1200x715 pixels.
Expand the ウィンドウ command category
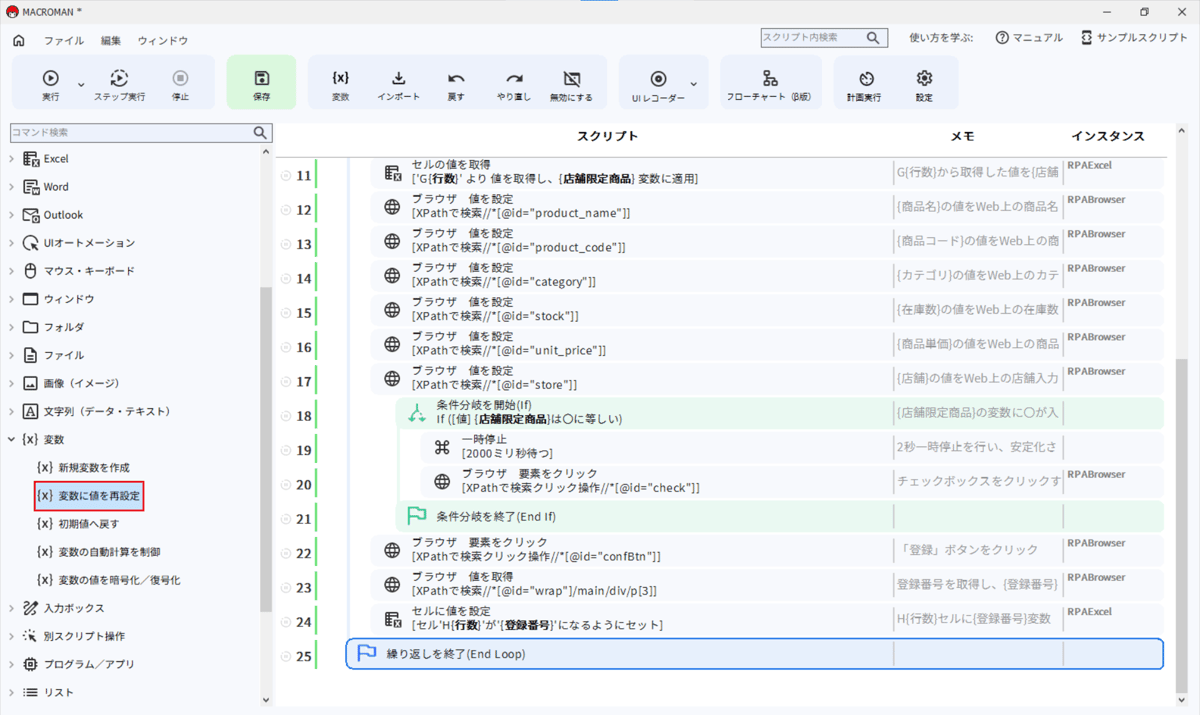[12, 299]
